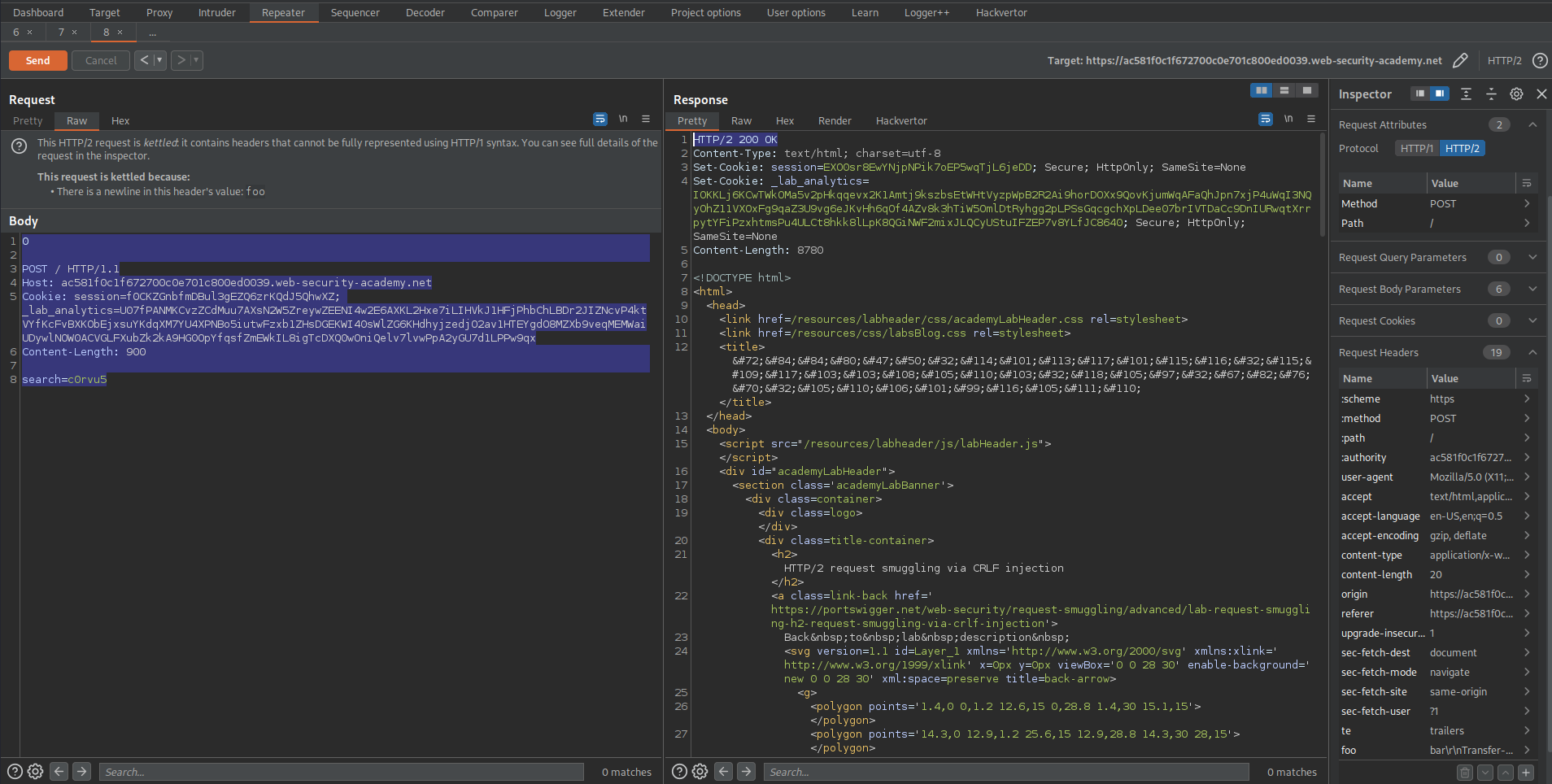Open the Proxy tab
The image size is (1552, 784).
[159, 12]
